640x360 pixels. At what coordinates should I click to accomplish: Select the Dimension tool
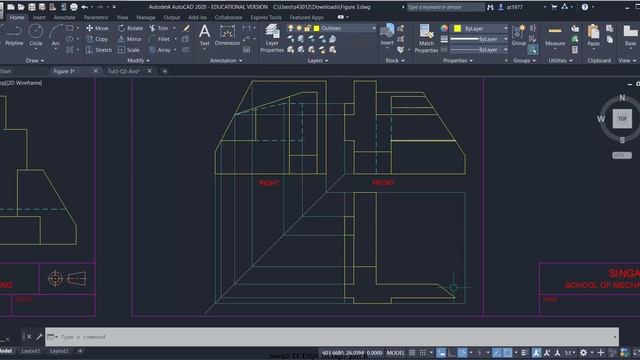click(x=227, y=35)
